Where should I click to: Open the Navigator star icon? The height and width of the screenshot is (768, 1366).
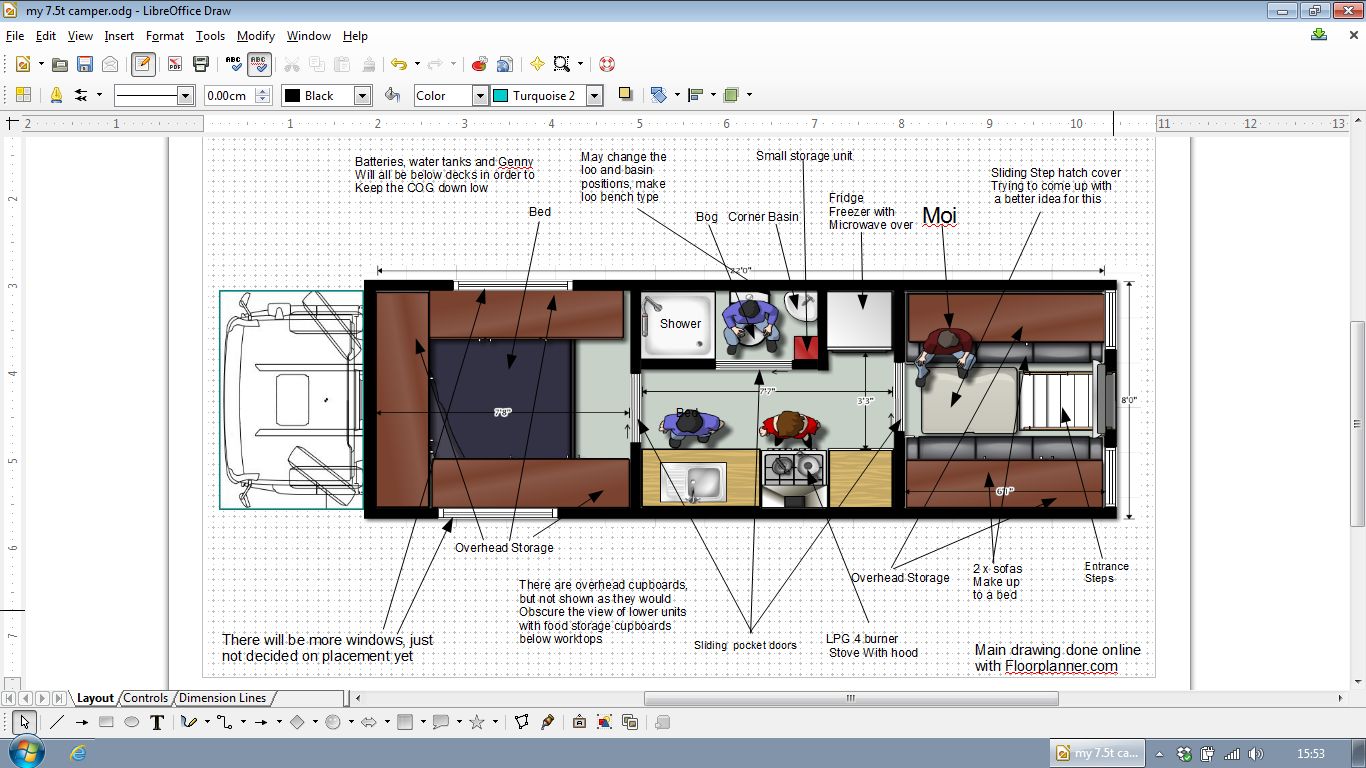click(x=537, y=64)
